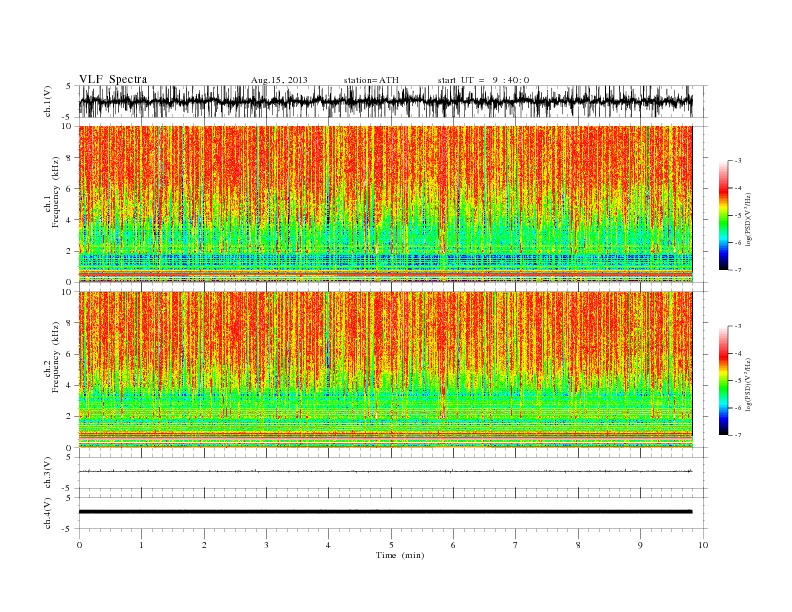This screenshot has height=612, width=792.
Task: Click the '3' tick on time axis
Action: click(x=266, y=545)
